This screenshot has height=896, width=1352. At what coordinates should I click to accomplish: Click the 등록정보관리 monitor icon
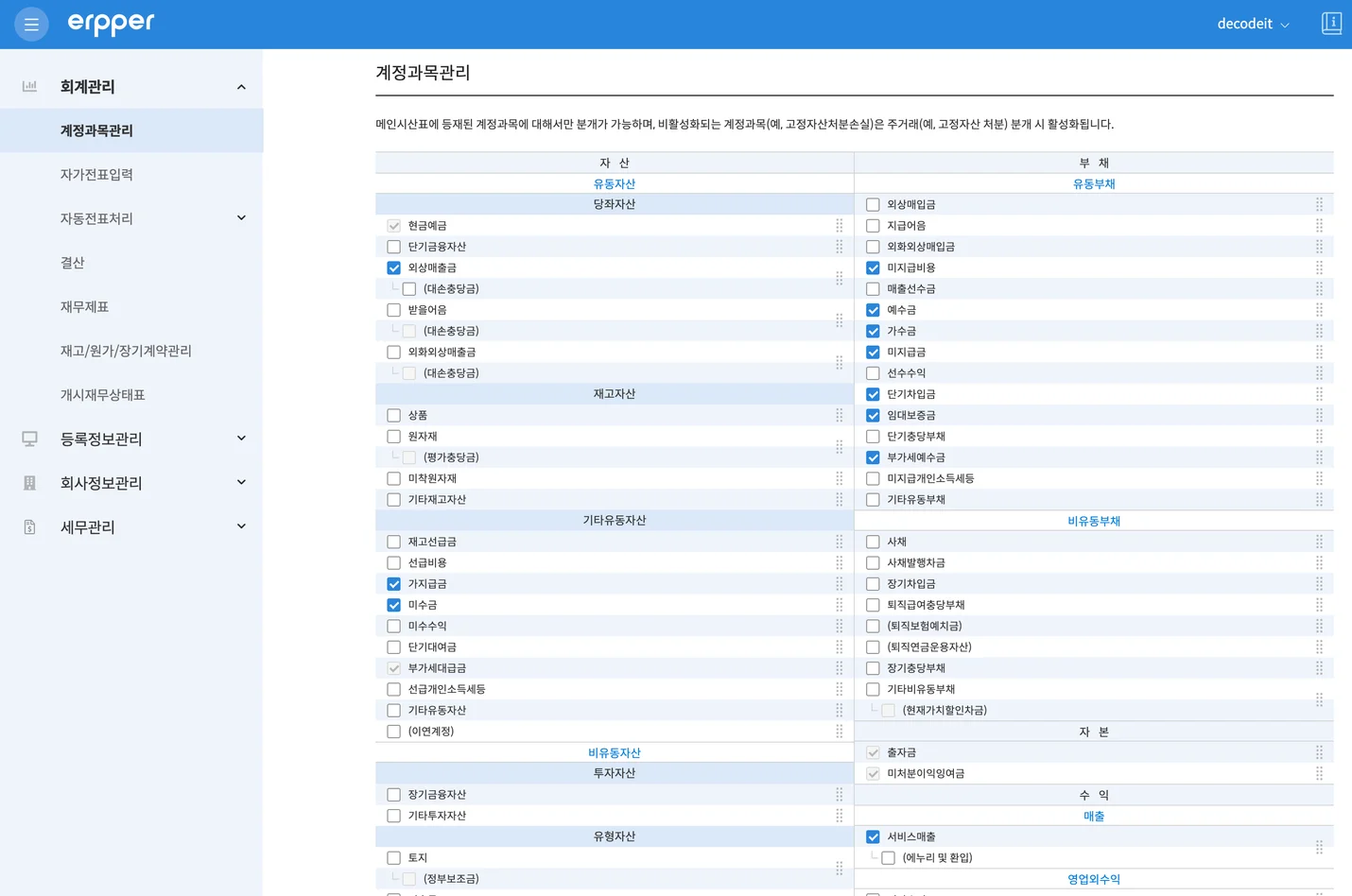coord(29,439)
